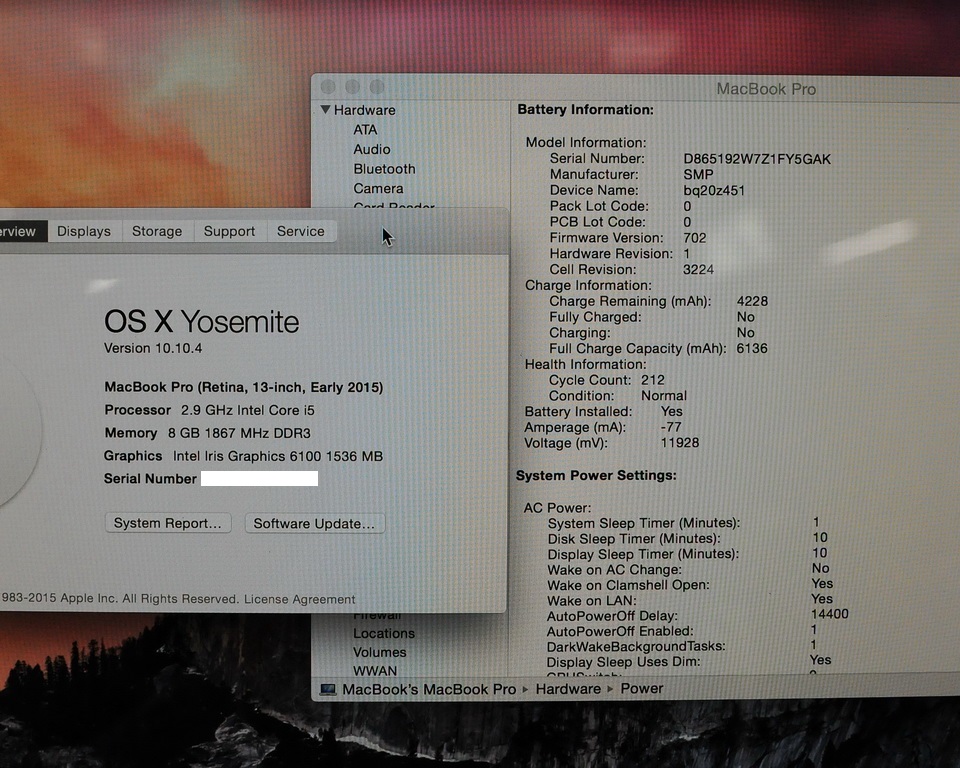Click the redacted Serial Number field
The width and height of the screenshot is (960, 768).
coord(260,478)
